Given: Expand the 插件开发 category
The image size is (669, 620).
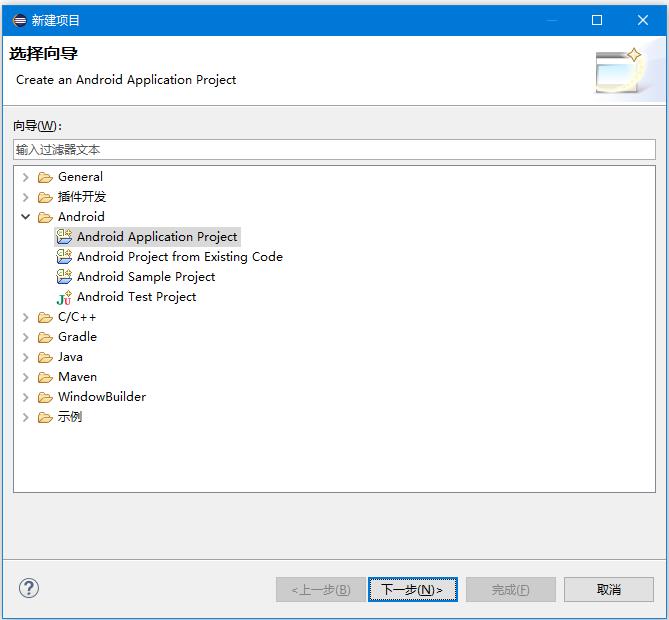Looking at the screenshot, I should 26,197.
